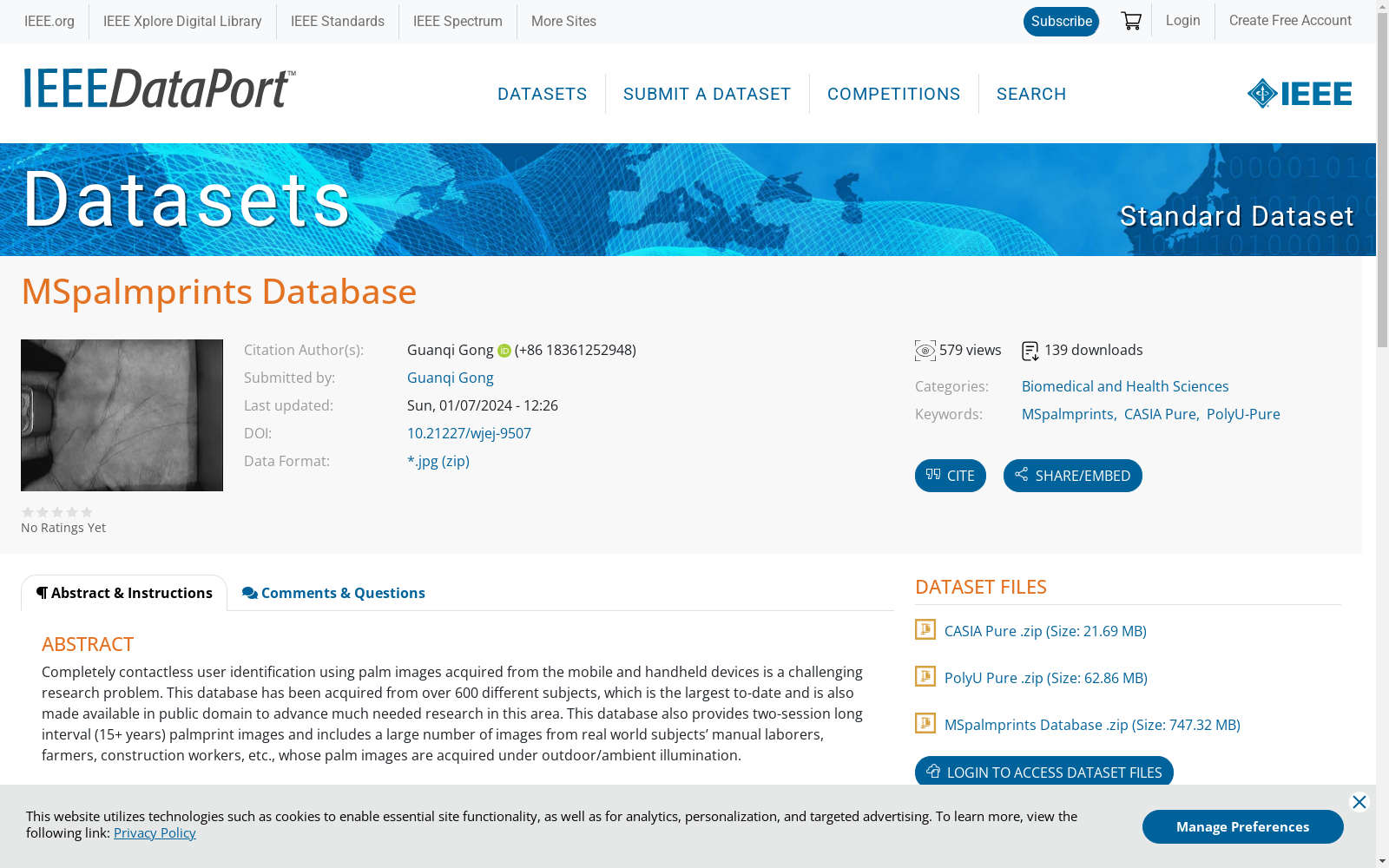Click the CASIA Pure zip file icon
This screenshot has height=868, width=1389.
(925, 629)
